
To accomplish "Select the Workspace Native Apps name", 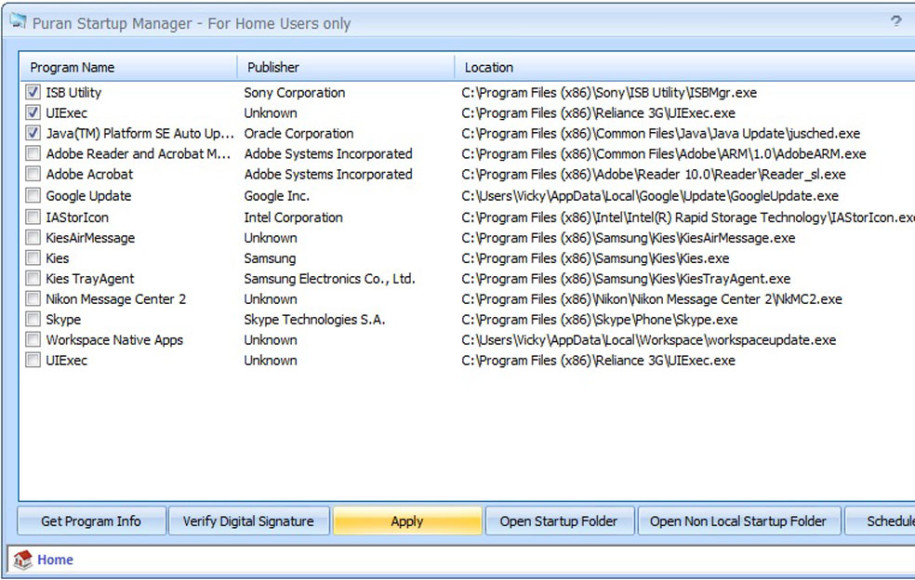I will 114,340.
